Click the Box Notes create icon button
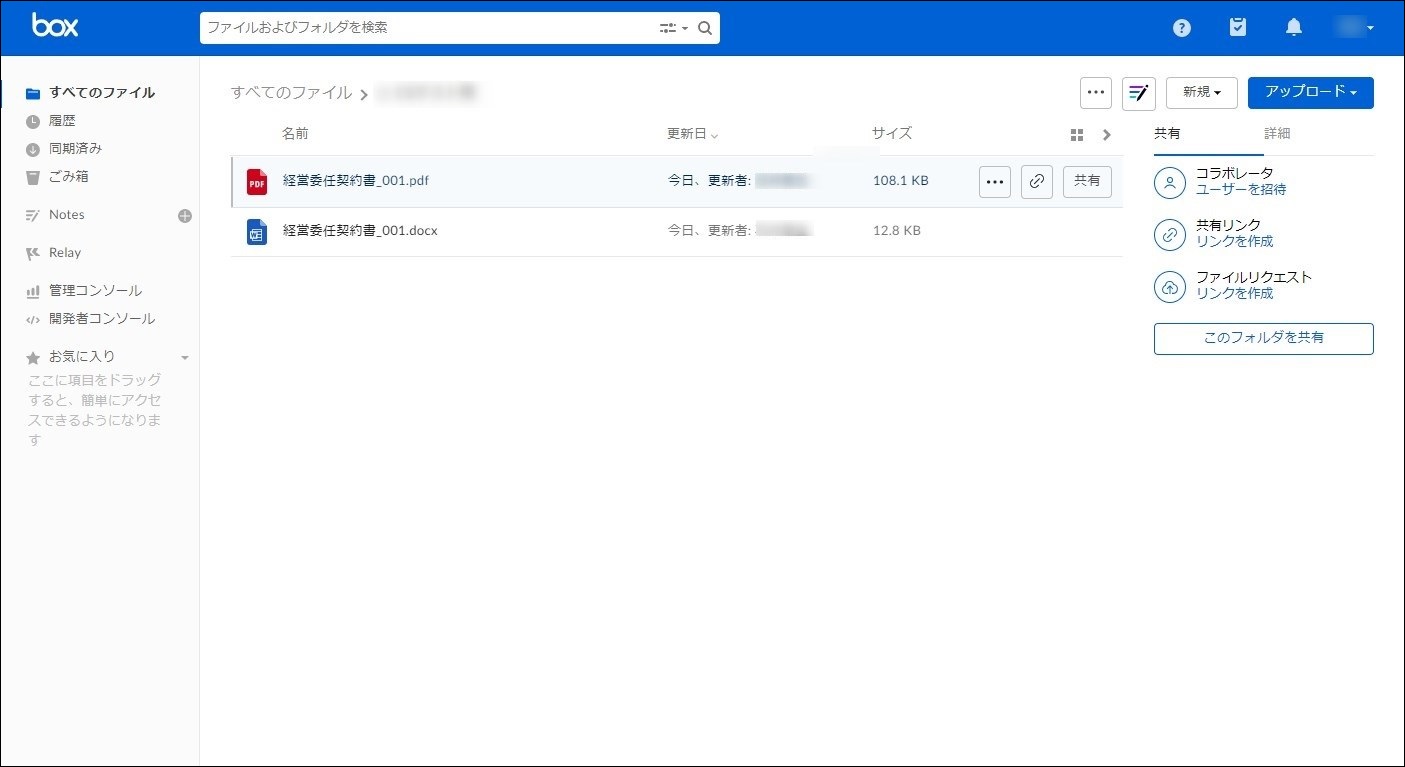The height and width of the screenshot is (767, 1405). (x=1138, y=93)
